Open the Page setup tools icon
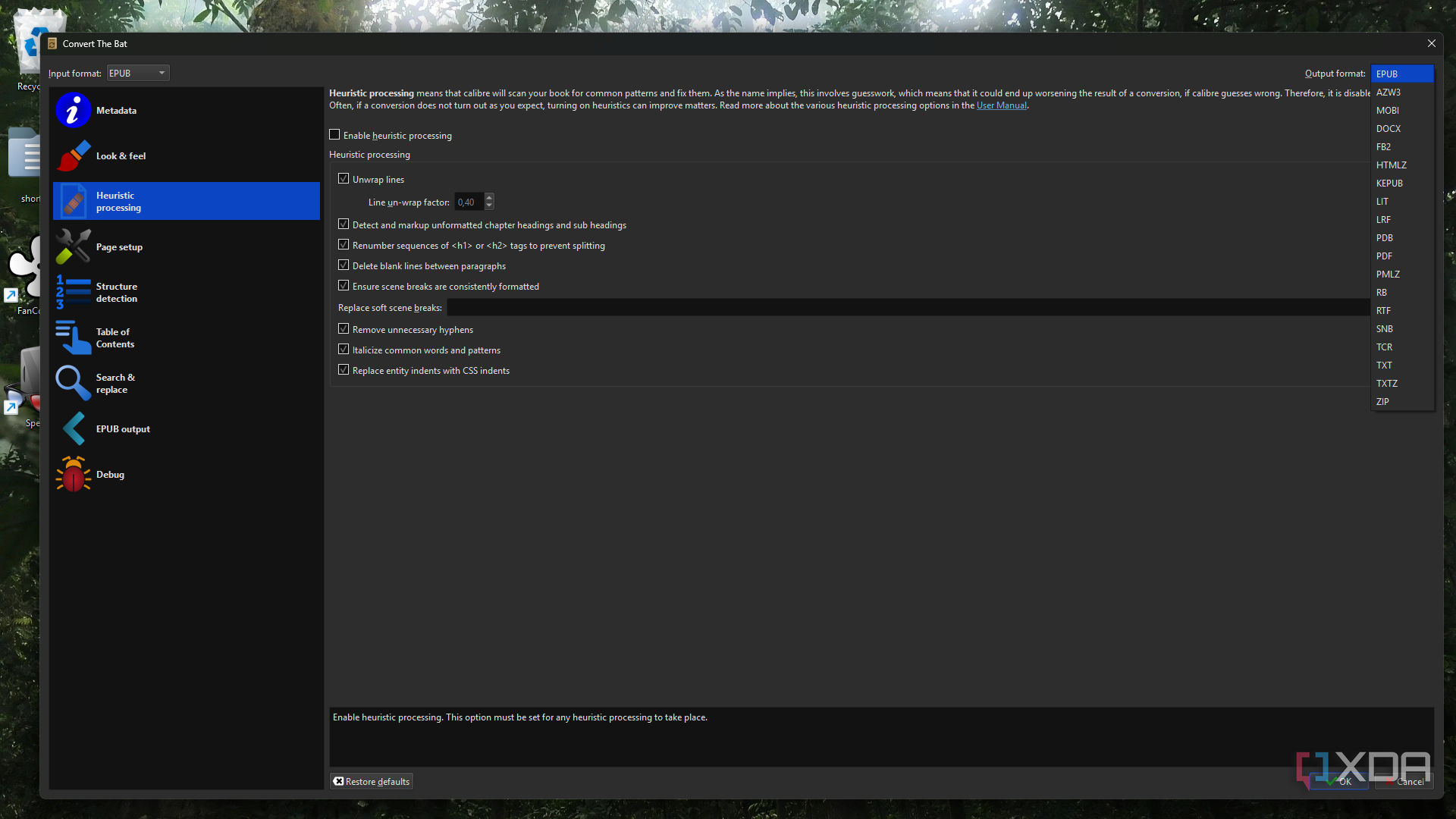This screenshot has height=819, width=1456. [x=73, y=247]
